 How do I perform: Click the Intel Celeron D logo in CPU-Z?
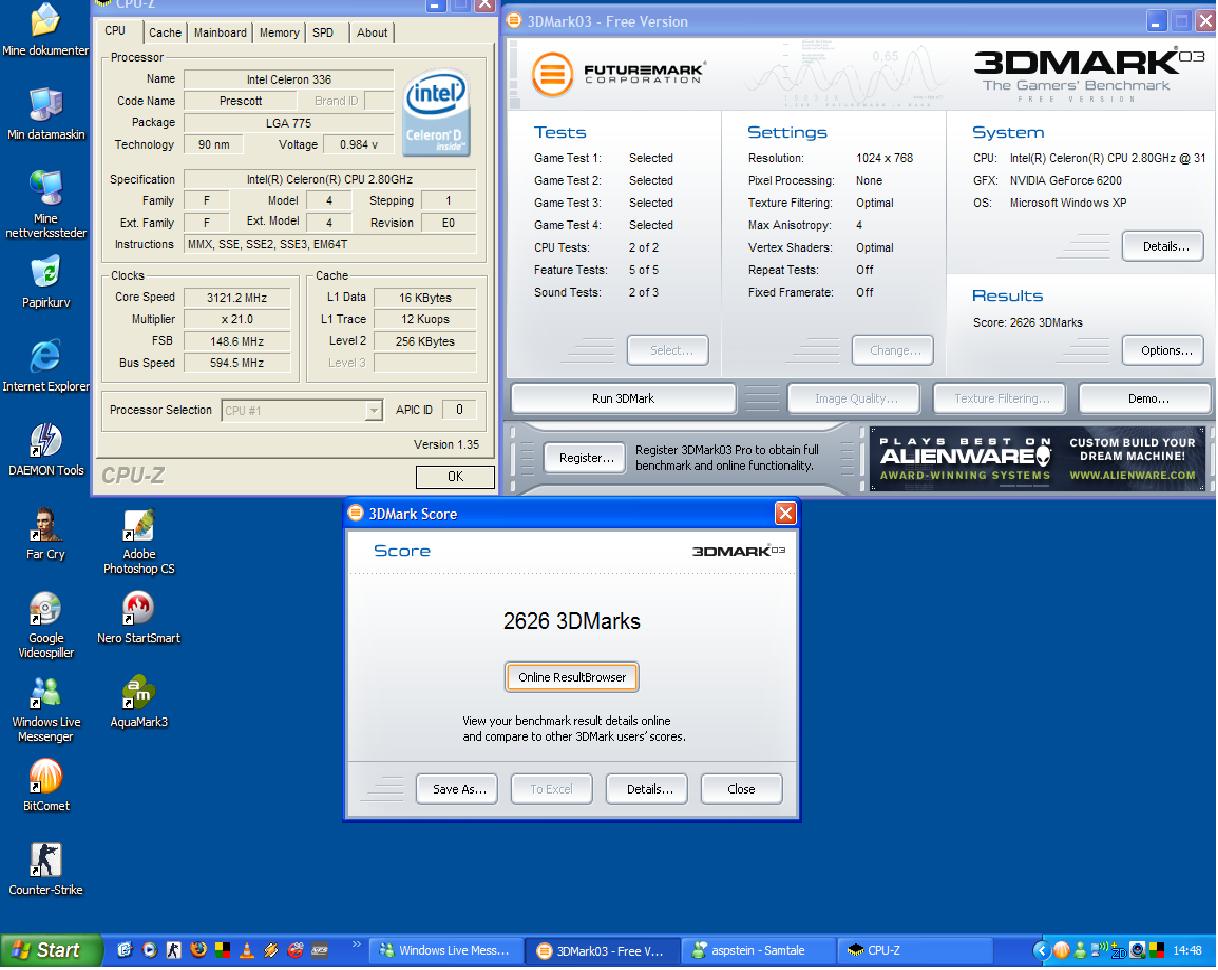coord(436,115)
